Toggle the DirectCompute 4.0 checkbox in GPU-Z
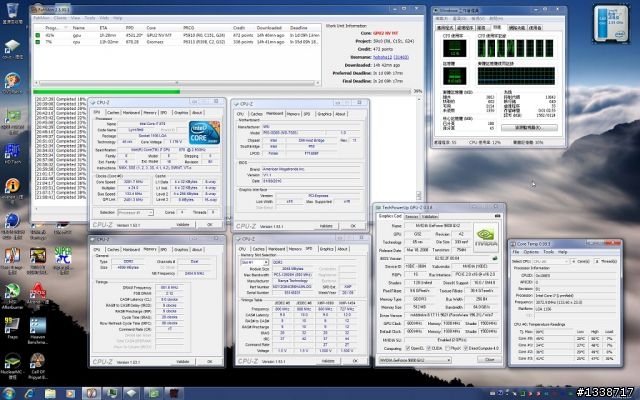 pyautogui.click(x=467, y=348)
